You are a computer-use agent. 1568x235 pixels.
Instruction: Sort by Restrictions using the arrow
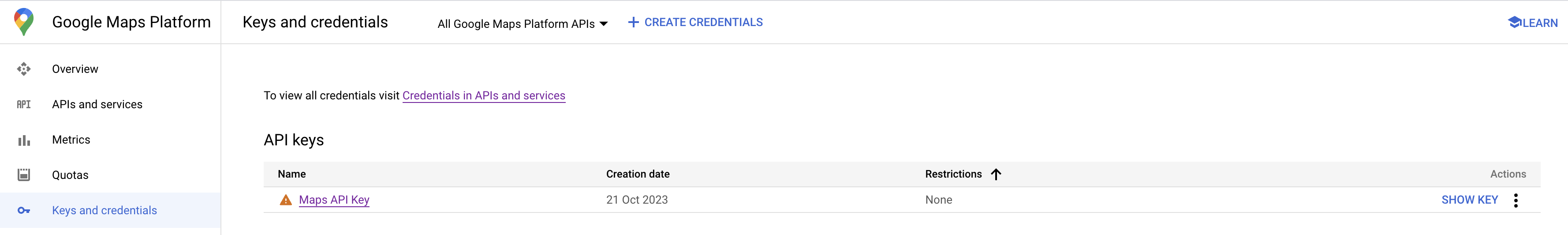[996, 174]
